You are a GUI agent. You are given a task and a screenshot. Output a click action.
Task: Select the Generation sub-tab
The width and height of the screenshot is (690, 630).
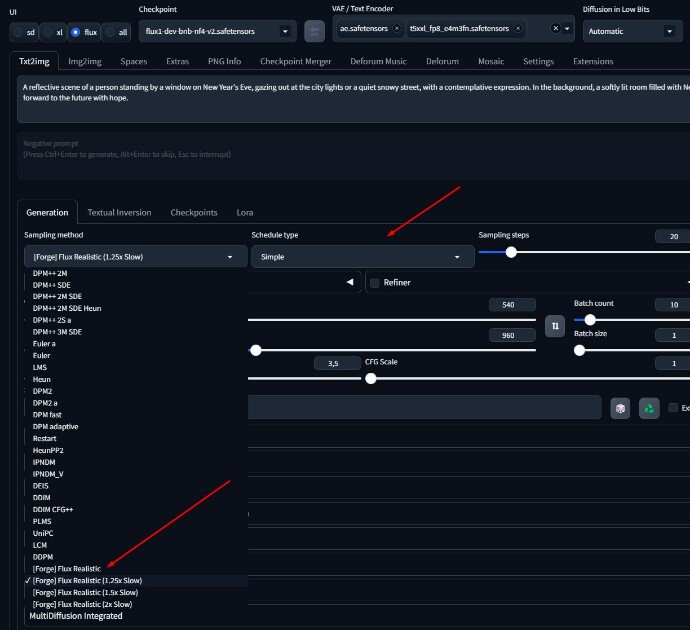(x=47, y=212)
